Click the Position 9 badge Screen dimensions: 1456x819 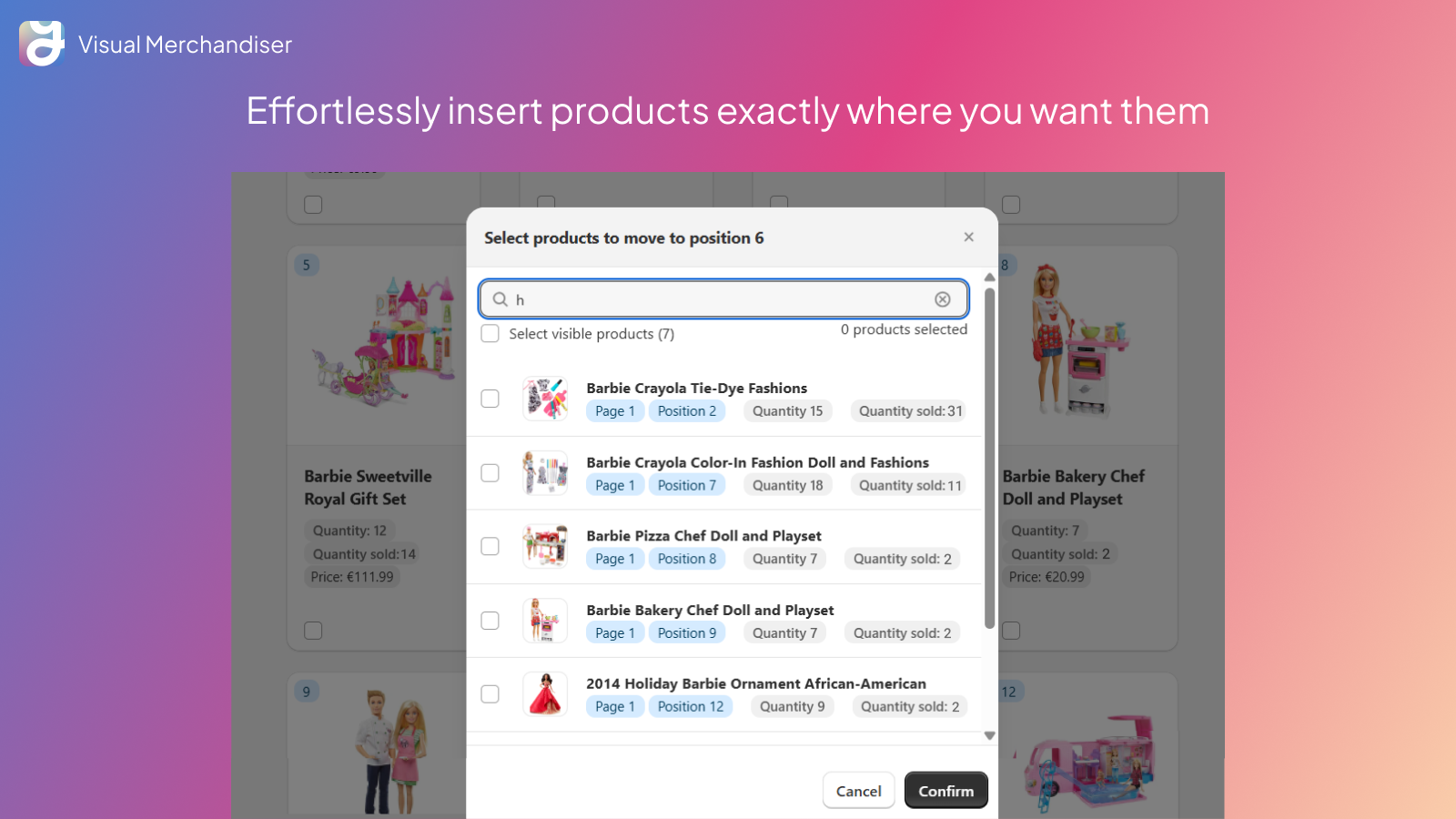(687, 633)
